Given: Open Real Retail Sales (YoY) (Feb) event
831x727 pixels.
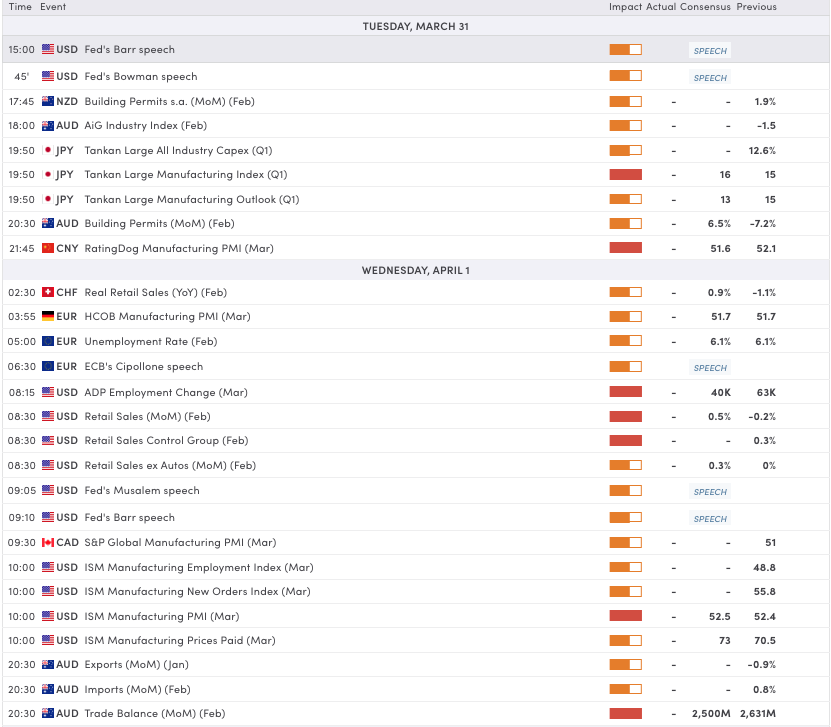Looking at the screenshot, I should coord(156,292).
